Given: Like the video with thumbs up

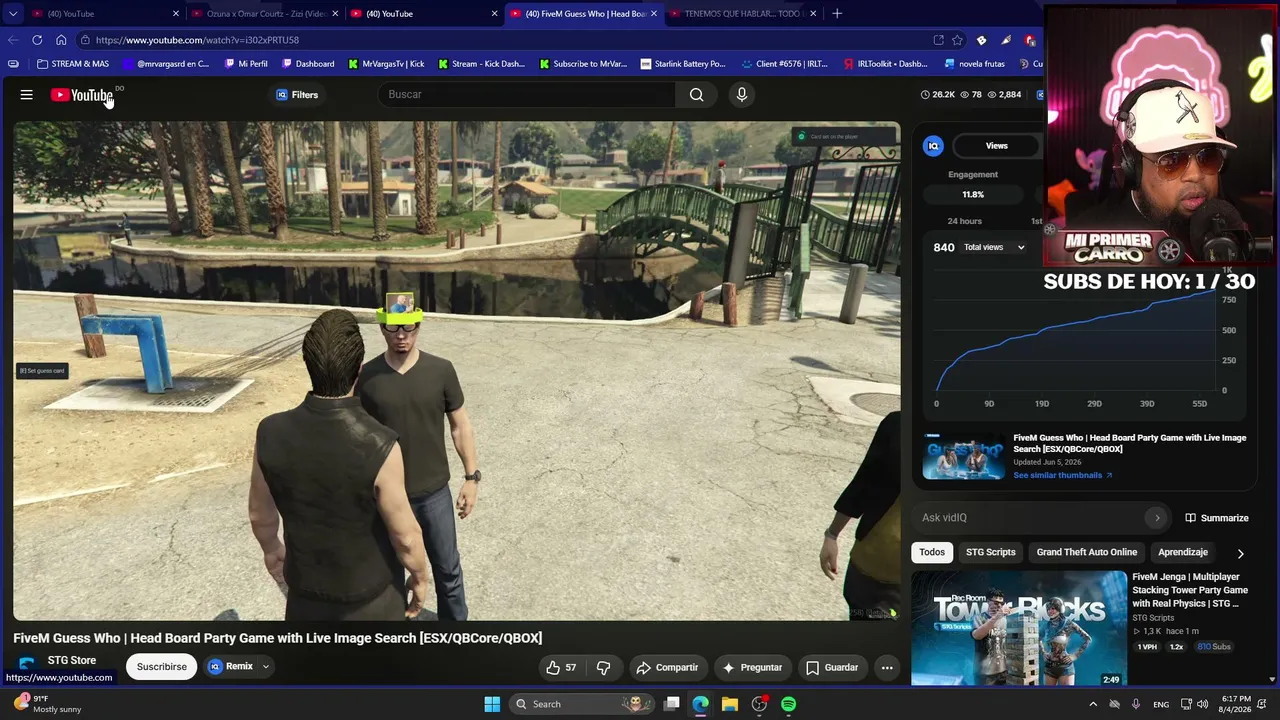Looking at the screenshot, I should 561,668.
